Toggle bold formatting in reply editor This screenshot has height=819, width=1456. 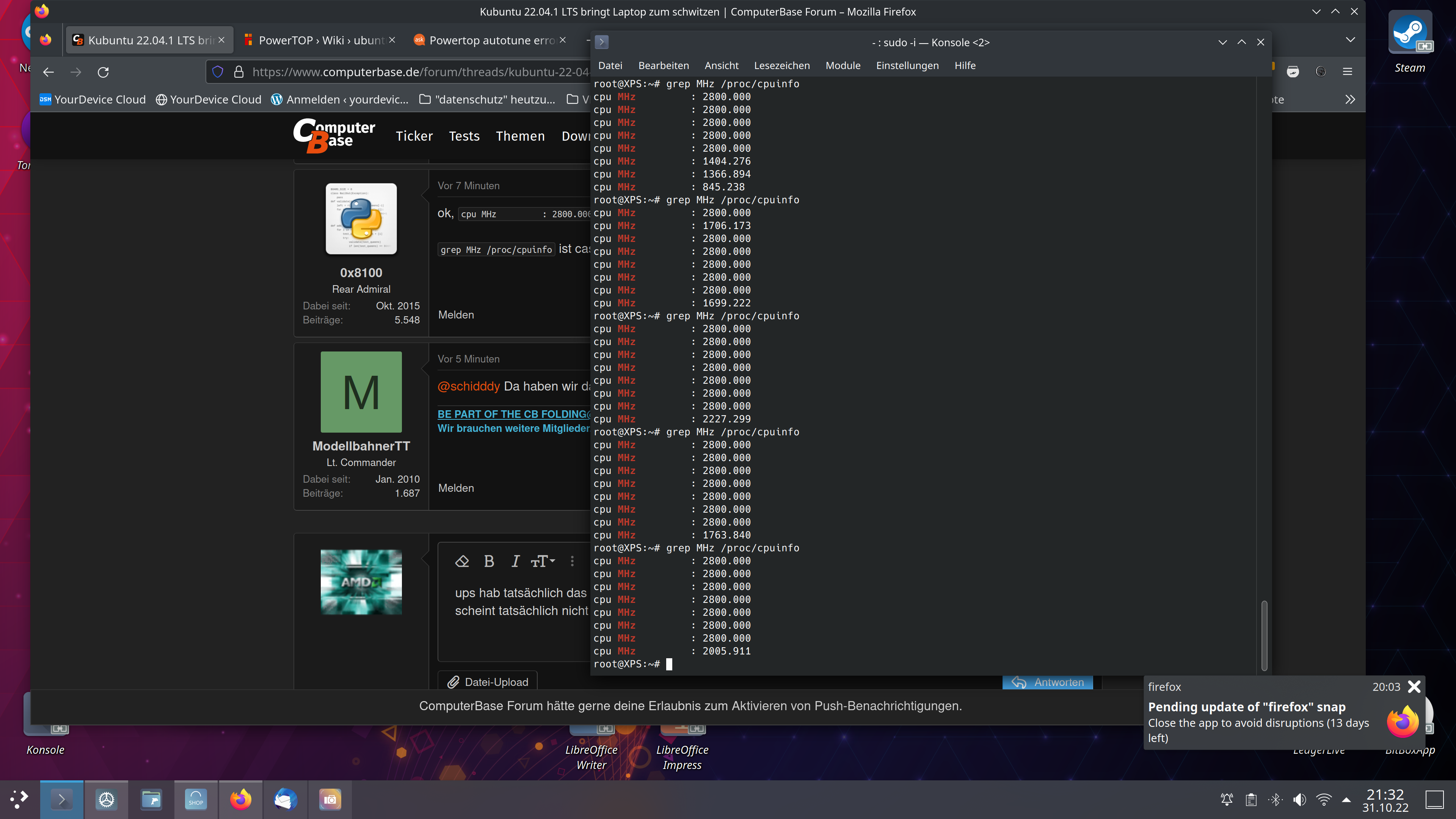[489, 561]
